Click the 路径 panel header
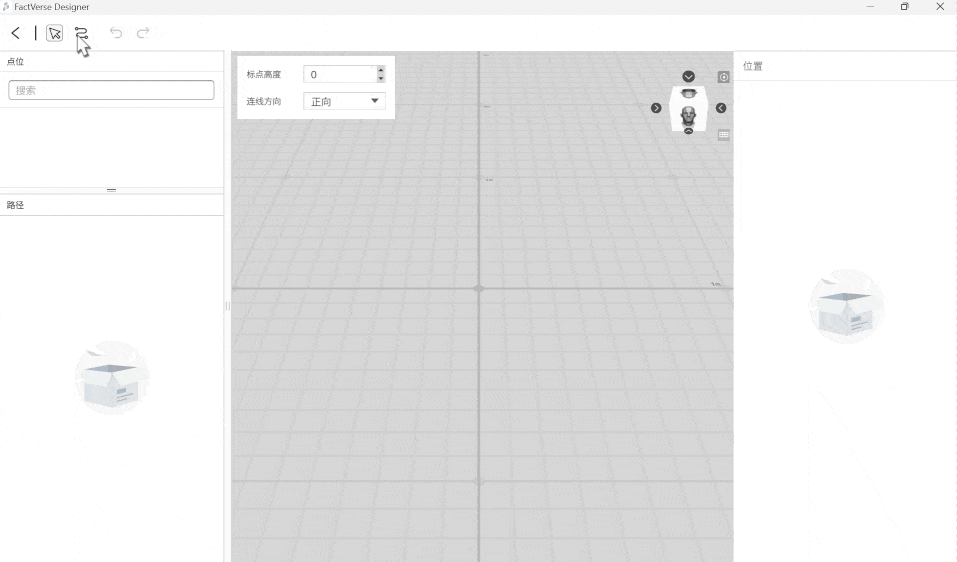 15,205
